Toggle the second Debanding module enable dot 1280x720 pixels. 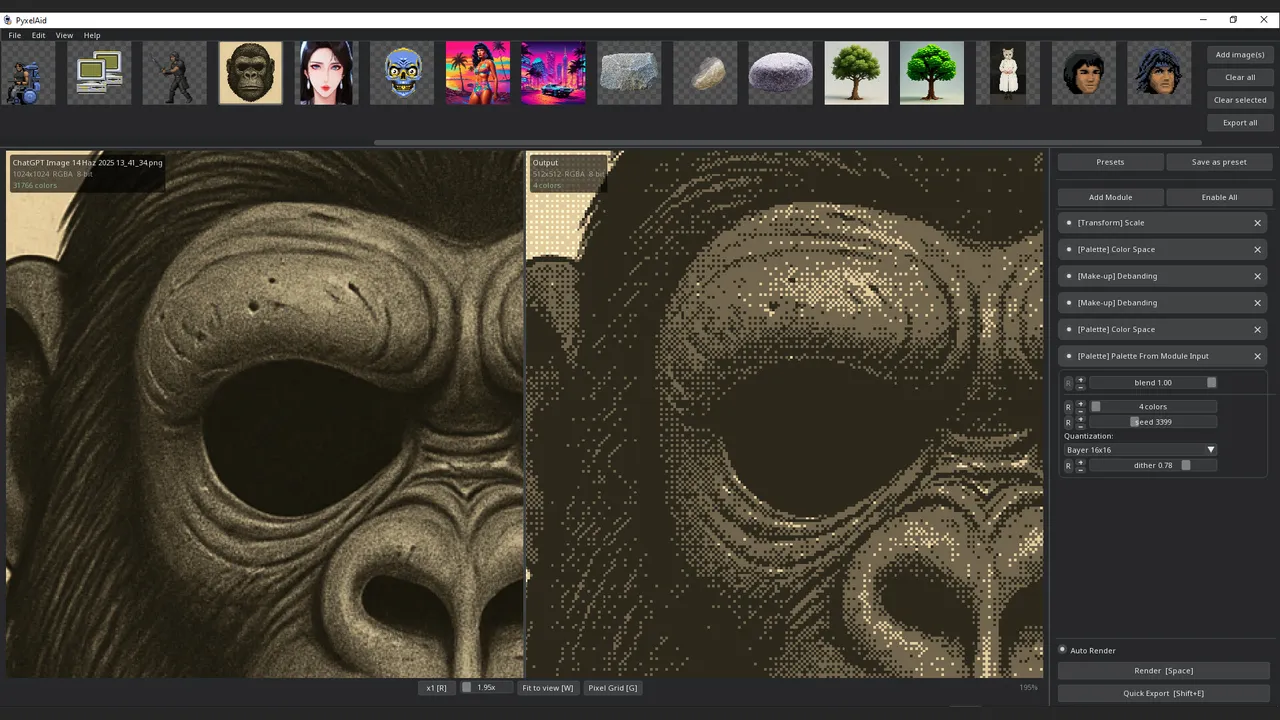[1069, 303]
